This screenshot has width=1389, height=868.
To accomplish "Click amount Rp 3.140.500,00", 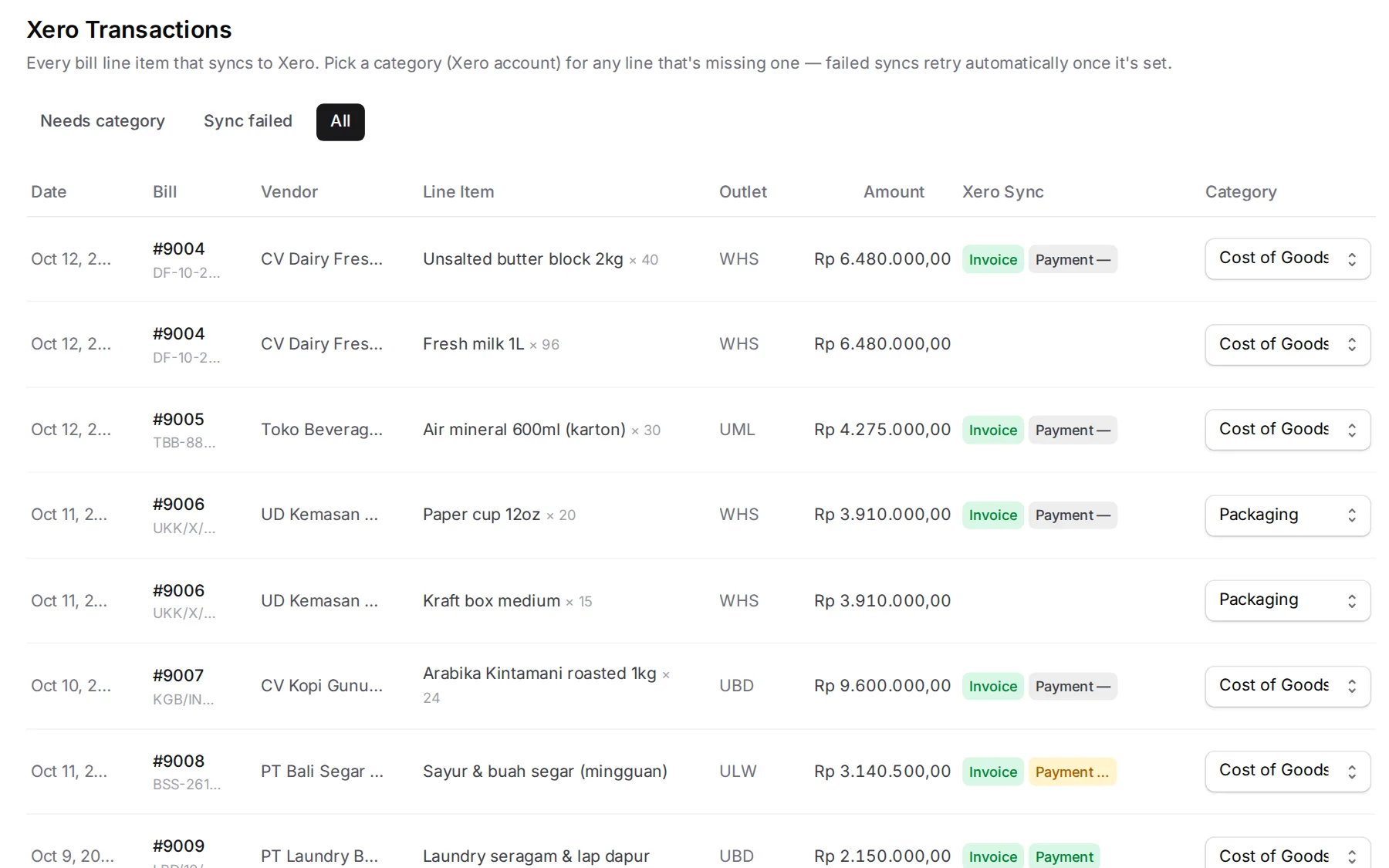I will point(882,772).
